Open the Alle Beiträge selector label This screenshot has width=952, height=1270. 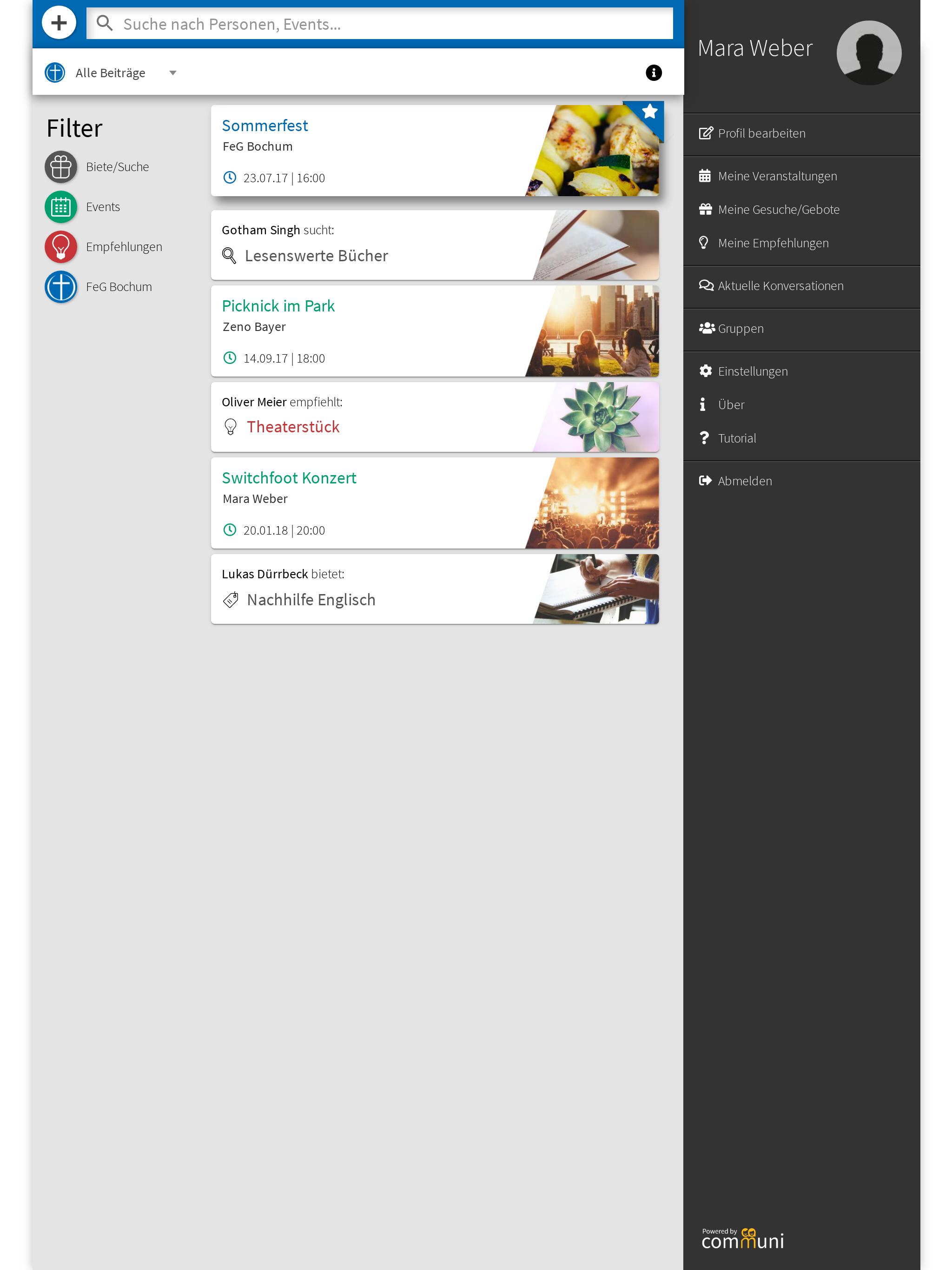tap(110, 73)
